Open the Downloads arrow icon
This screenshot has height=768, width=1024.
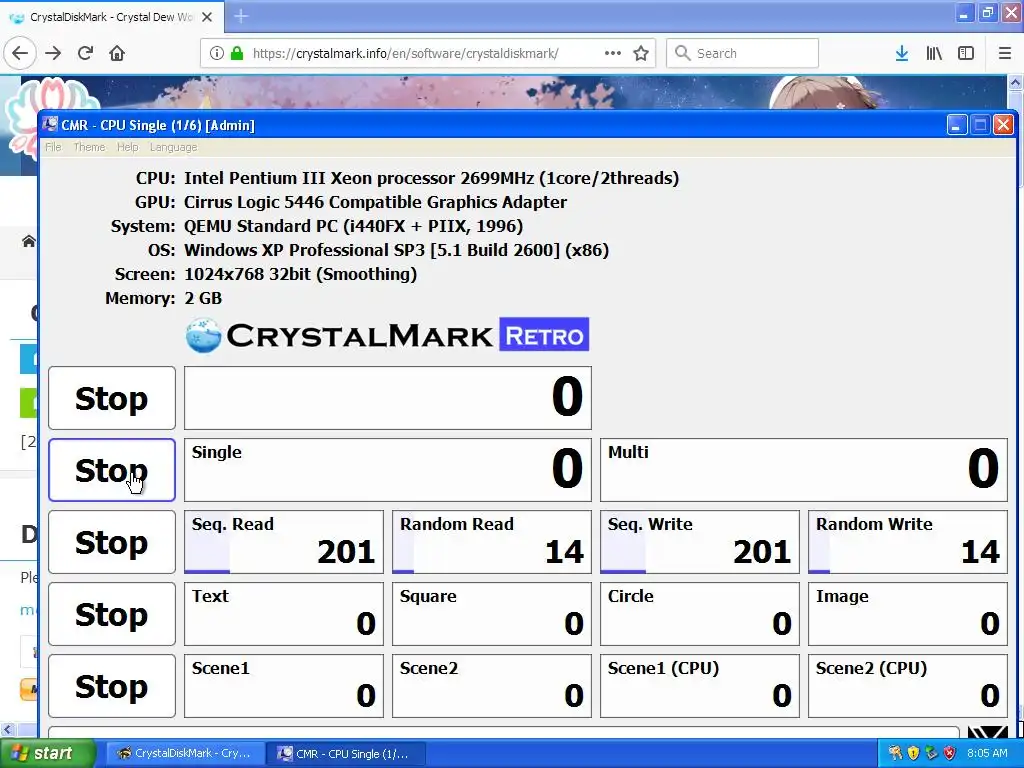click(902, 53)
